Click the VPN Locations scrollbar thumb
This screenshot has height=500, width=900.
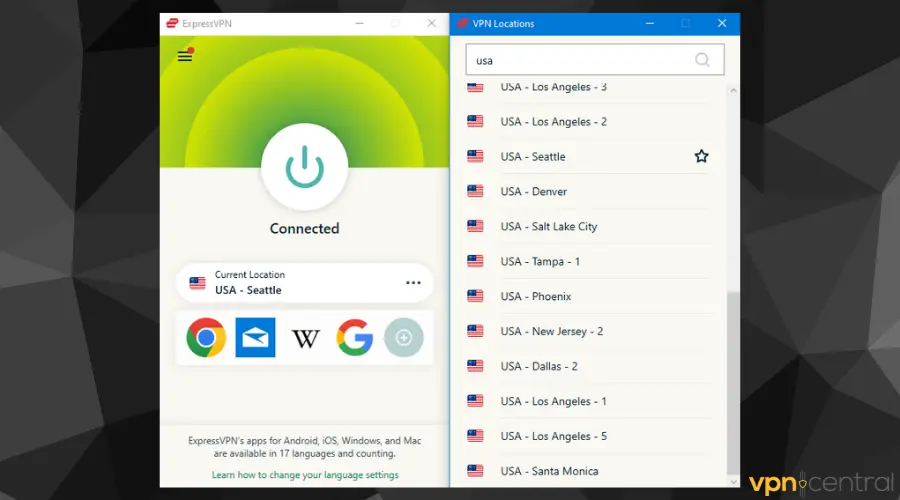(733, 383)
